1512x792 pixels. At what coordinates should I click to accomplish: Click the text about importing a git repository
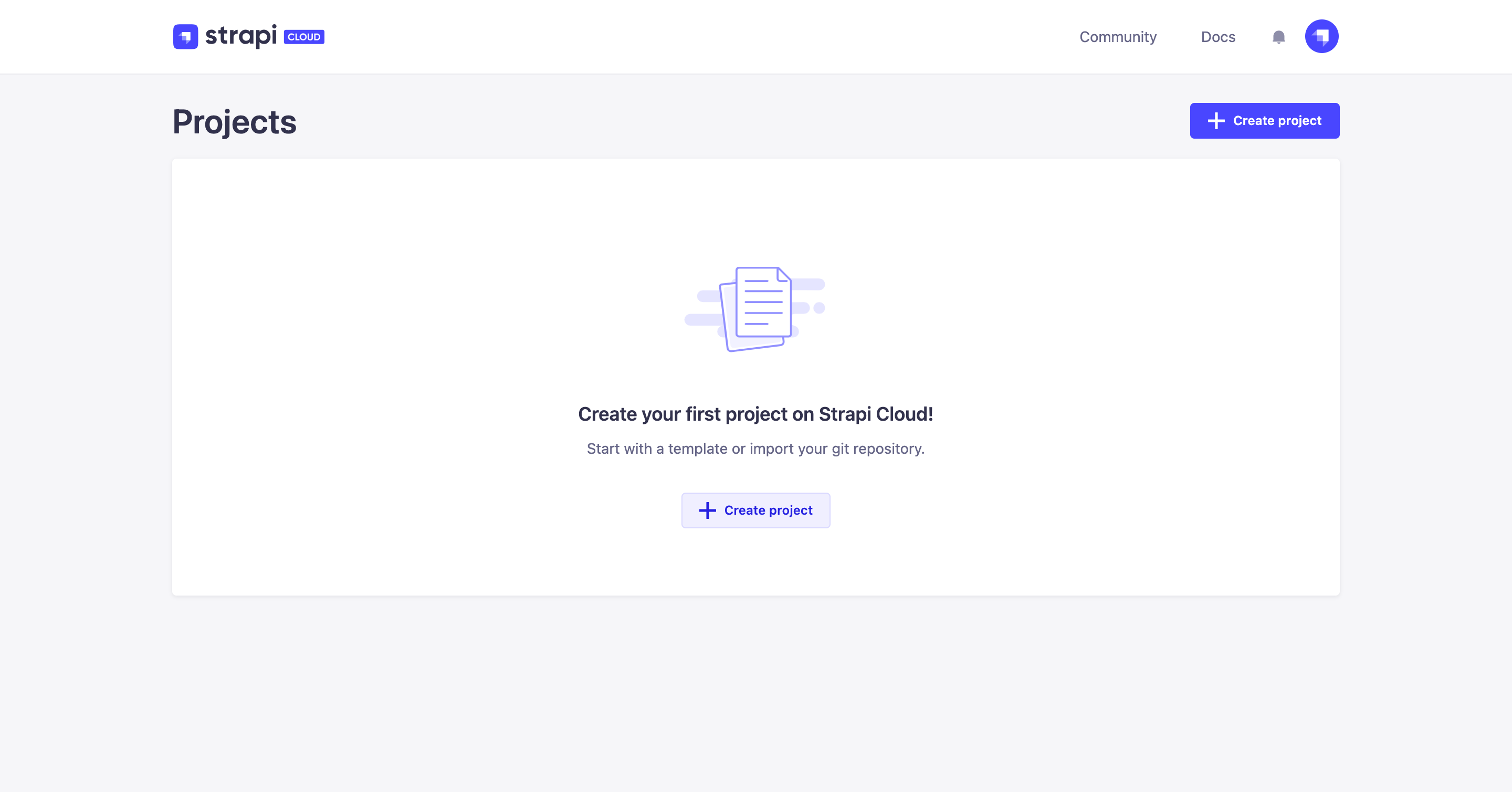coord(755,449)
